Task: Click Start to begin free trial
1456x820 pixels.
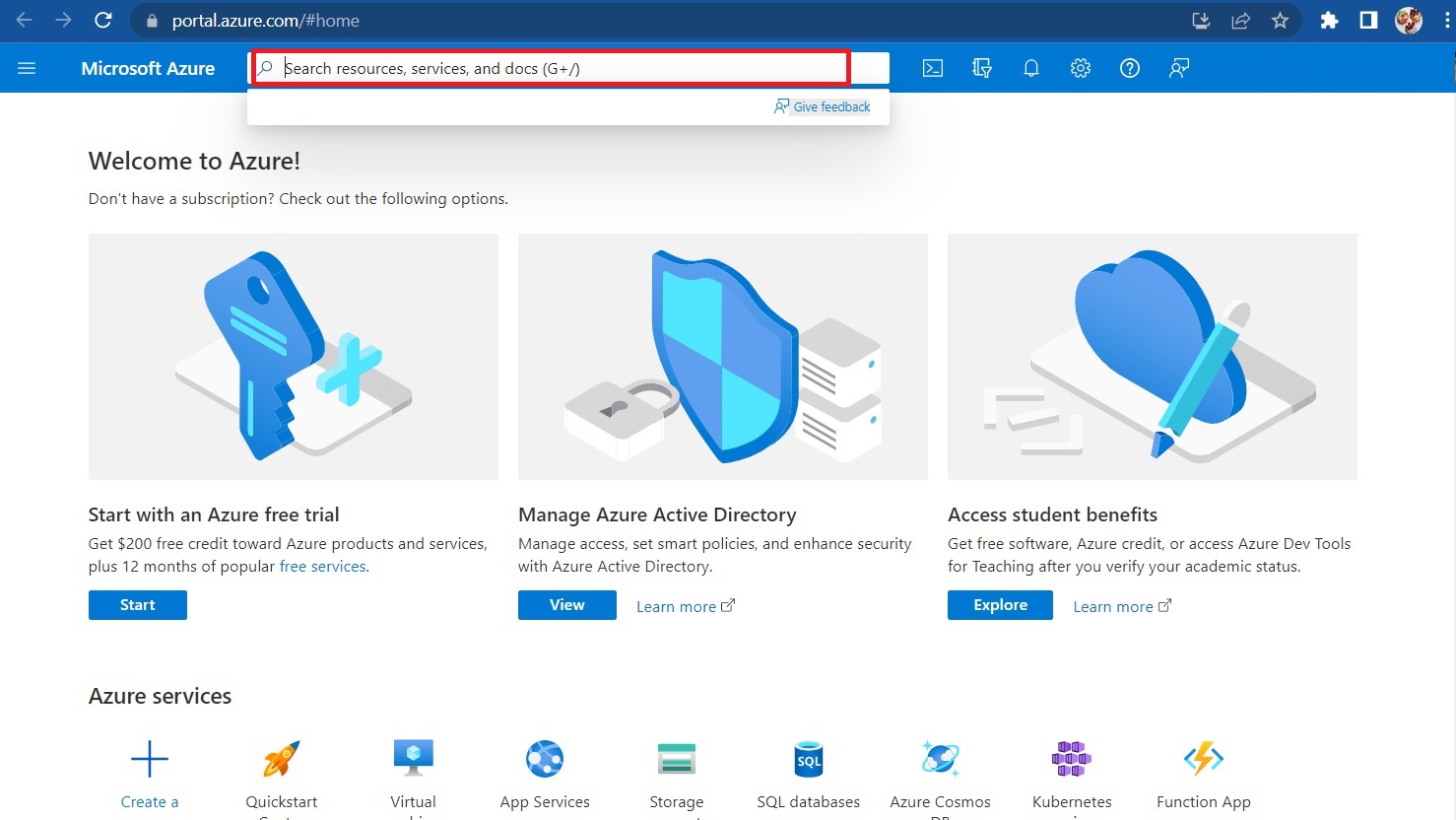Action: (x=137, y=604)
